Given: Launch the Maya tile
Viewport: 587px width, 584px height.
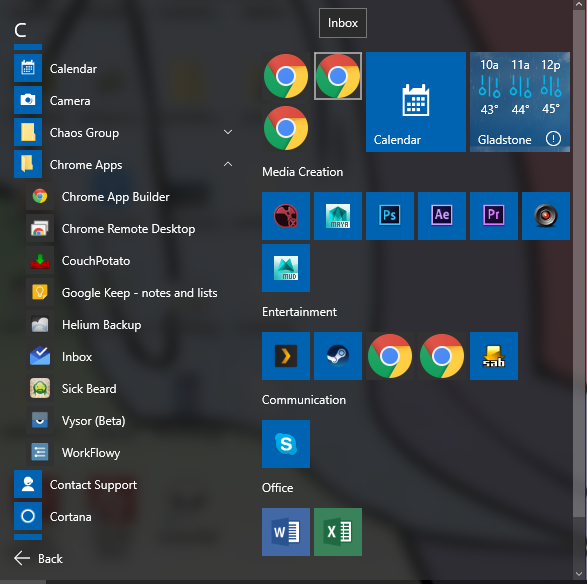Looking at the screenshot, I should pos(338,216).
